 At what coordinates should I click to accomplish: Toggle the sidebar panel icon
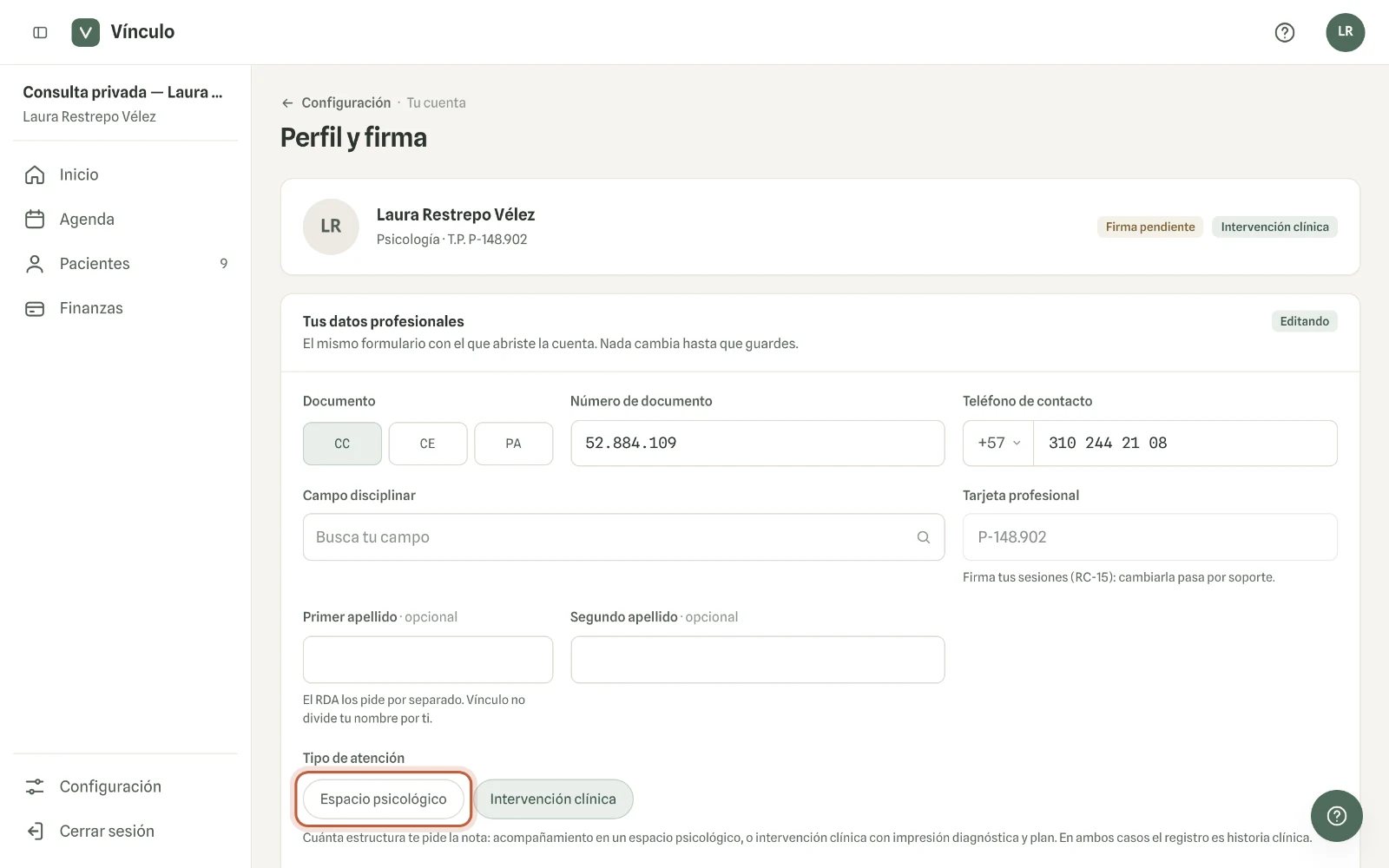(x=40, y=32)
